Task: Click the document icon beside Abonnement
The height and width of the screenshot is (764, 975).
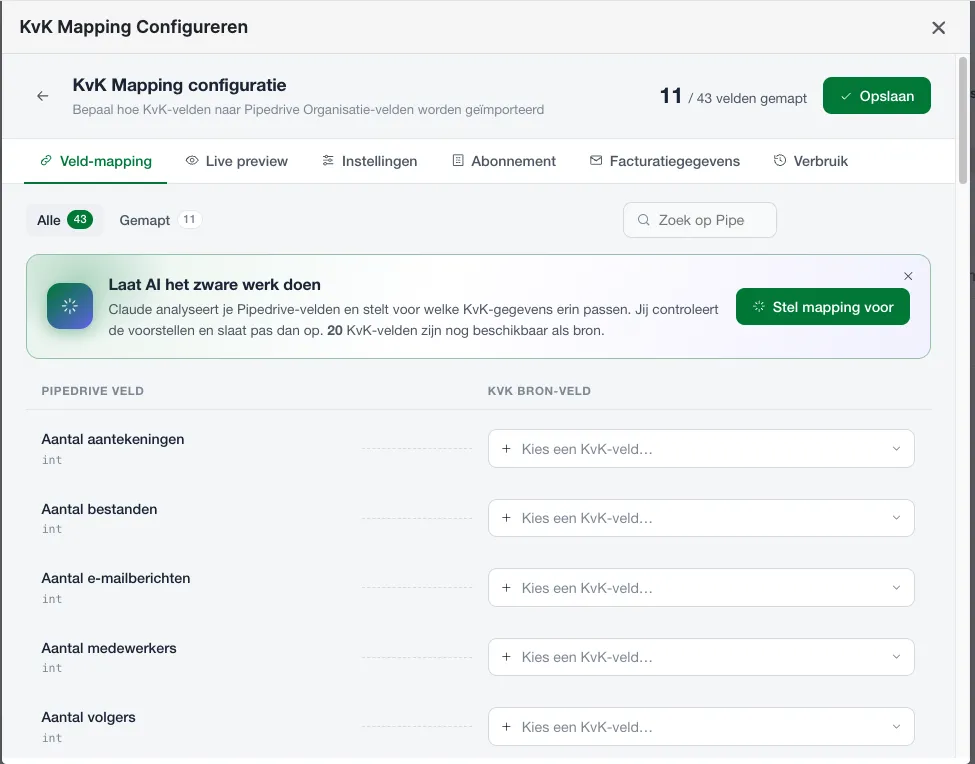Action: point(458,160)
